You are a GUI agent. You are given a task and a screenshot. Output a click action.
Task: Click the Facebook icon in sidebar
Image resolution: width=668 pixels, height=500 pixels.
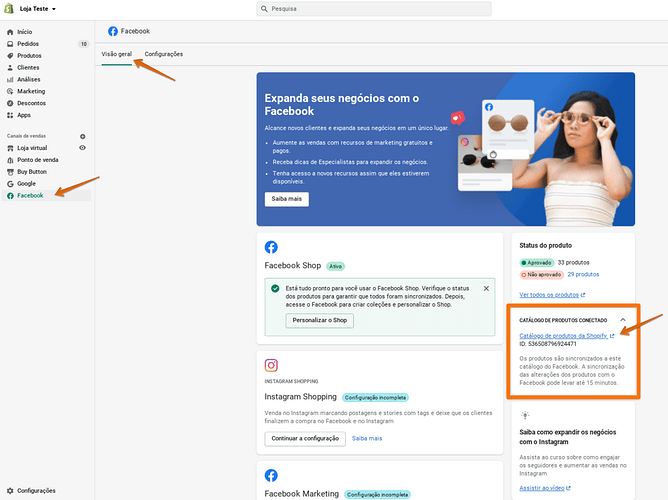tap(10, 196)
